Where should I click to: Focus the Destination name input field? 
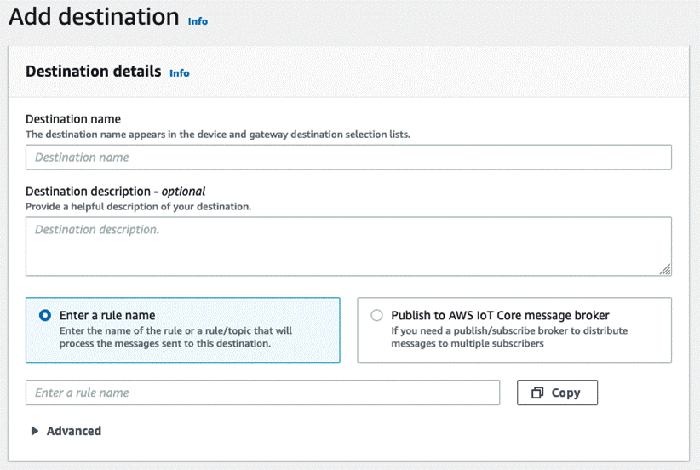(x=348, y=157)
